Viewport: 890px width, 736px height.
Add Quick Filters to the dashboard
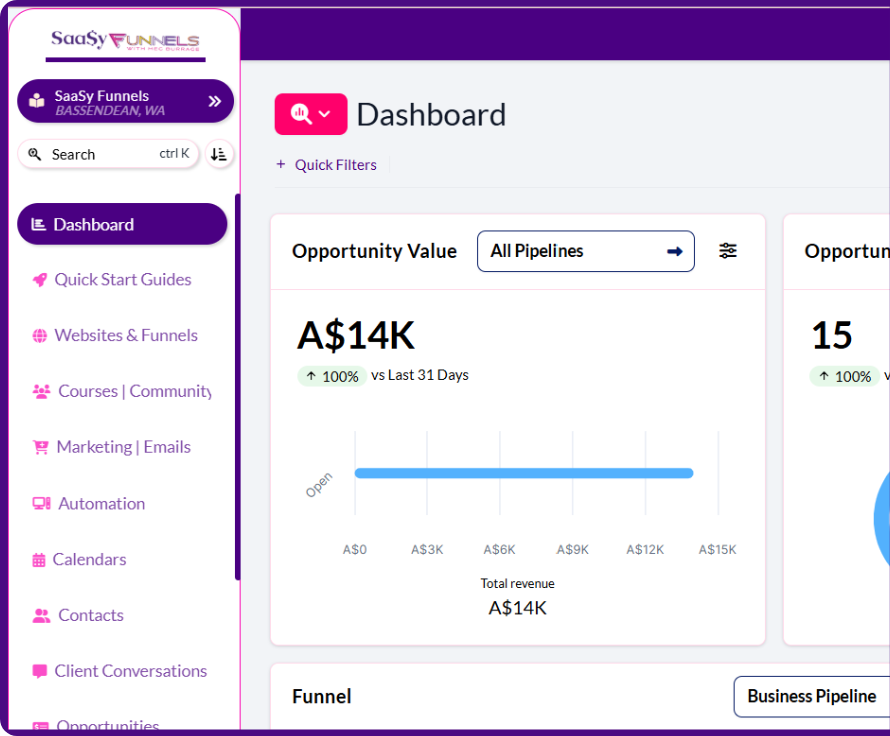326,165
